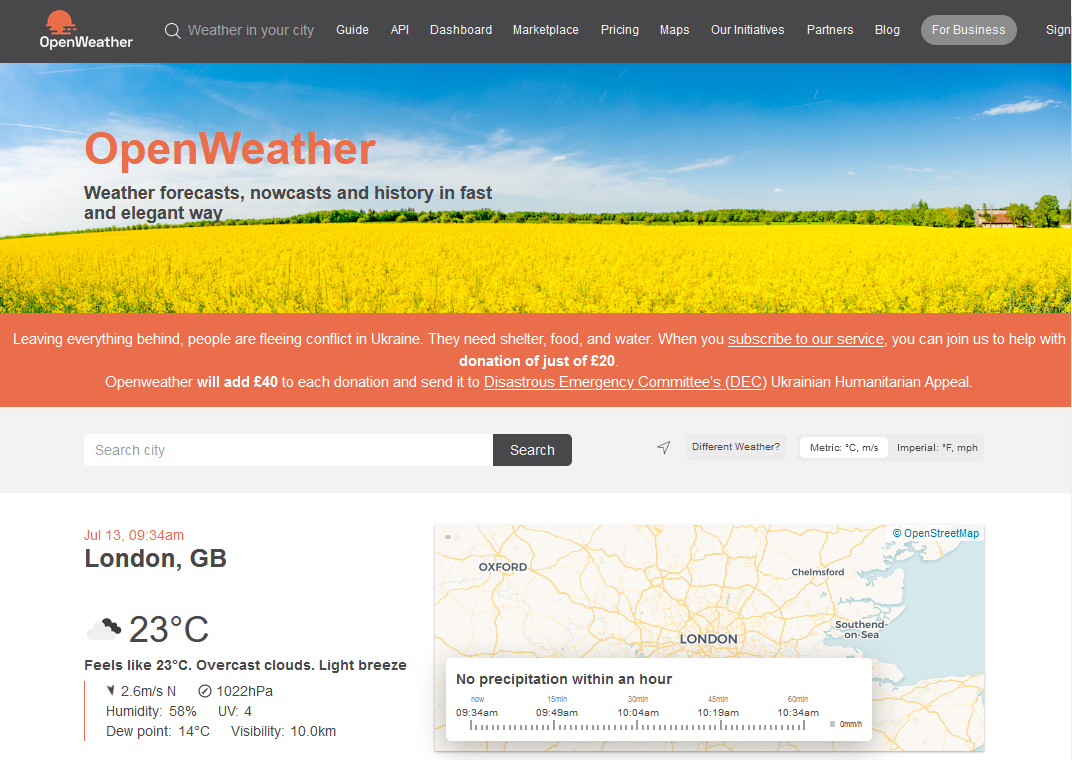Toggle the Different Weather? option
The height and width of the screenshot is (760, 1072).
click(x=736, y=447)
